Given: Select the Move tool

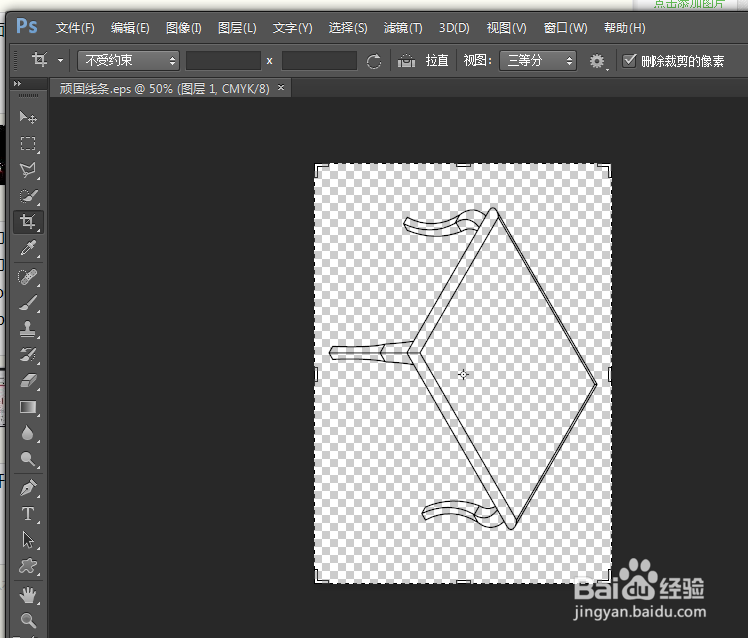Looking at the screenshot, I should (28, 117).
